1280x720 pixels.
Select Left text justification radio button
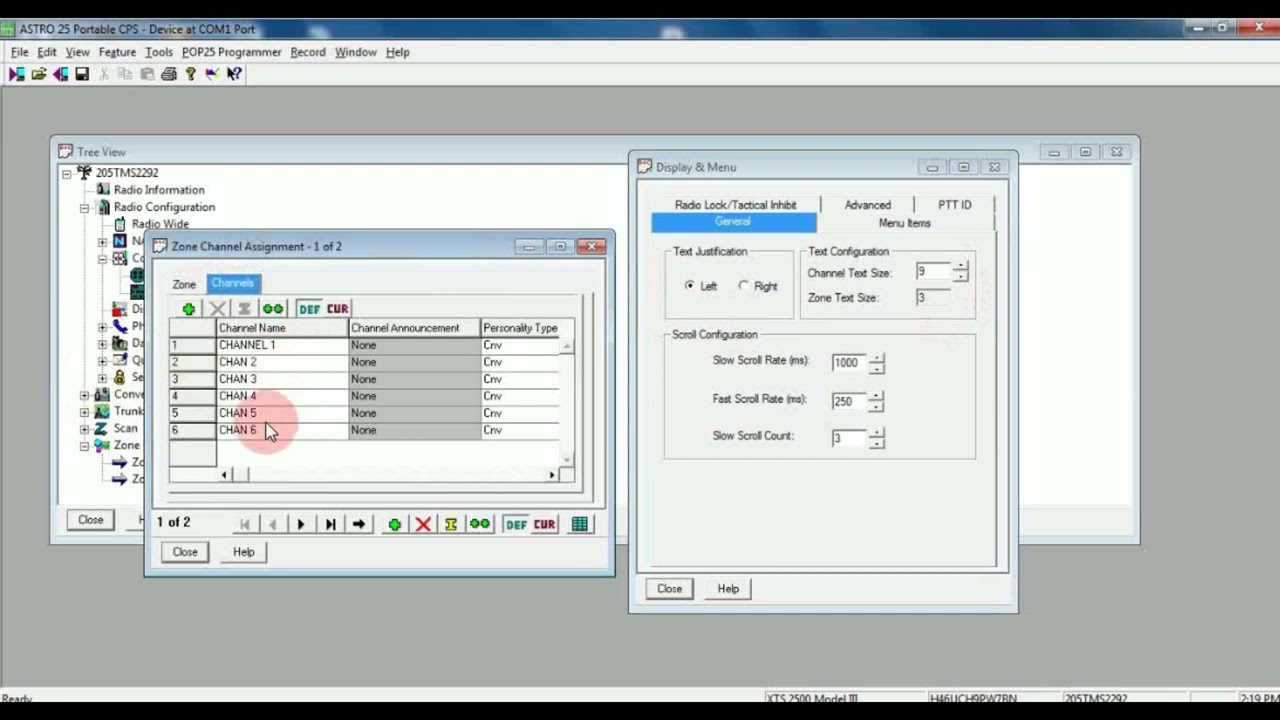[x=690, y=286]
